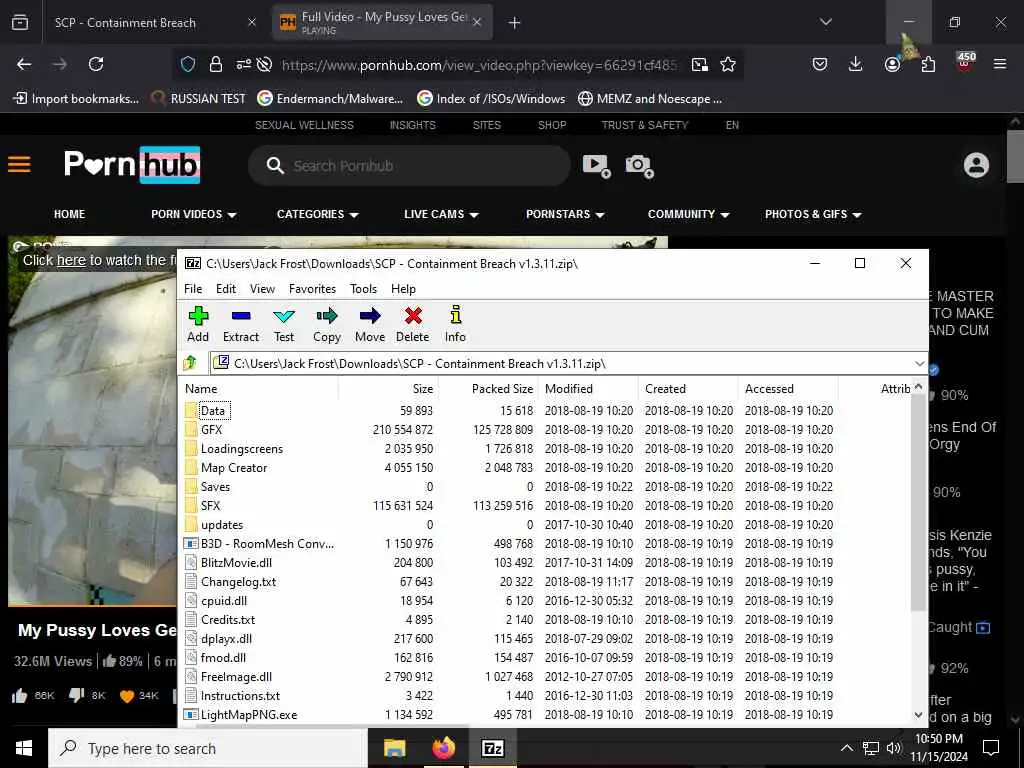Viewport: 1024px width, 768px height.
Task: Show hidden icons in system tray
Action: tap(846, 748)
